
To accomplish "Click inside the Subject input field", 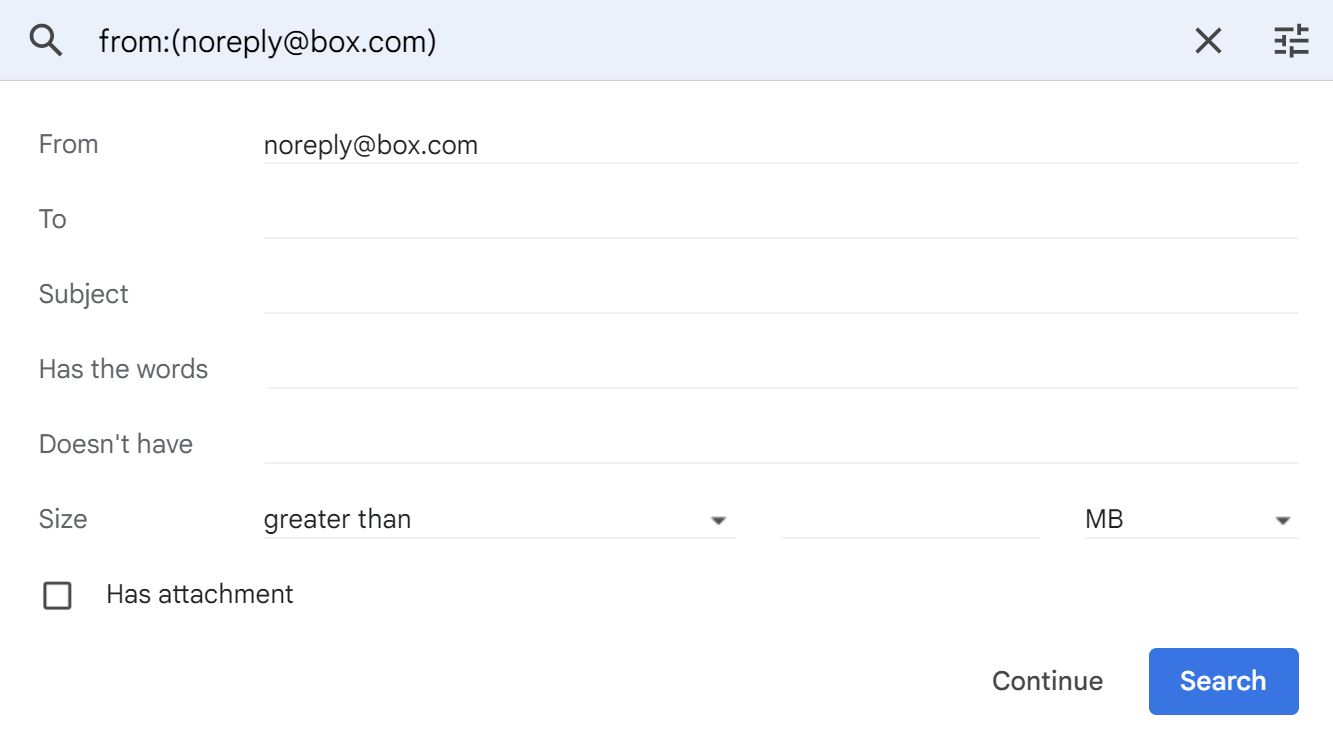I will coord(781,295).
